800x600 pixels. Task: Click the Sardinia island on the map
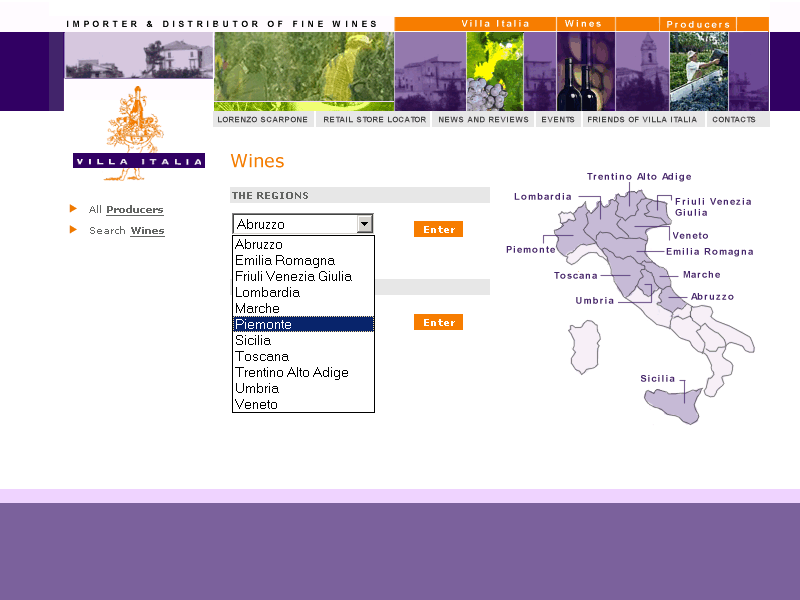point(585,347)
